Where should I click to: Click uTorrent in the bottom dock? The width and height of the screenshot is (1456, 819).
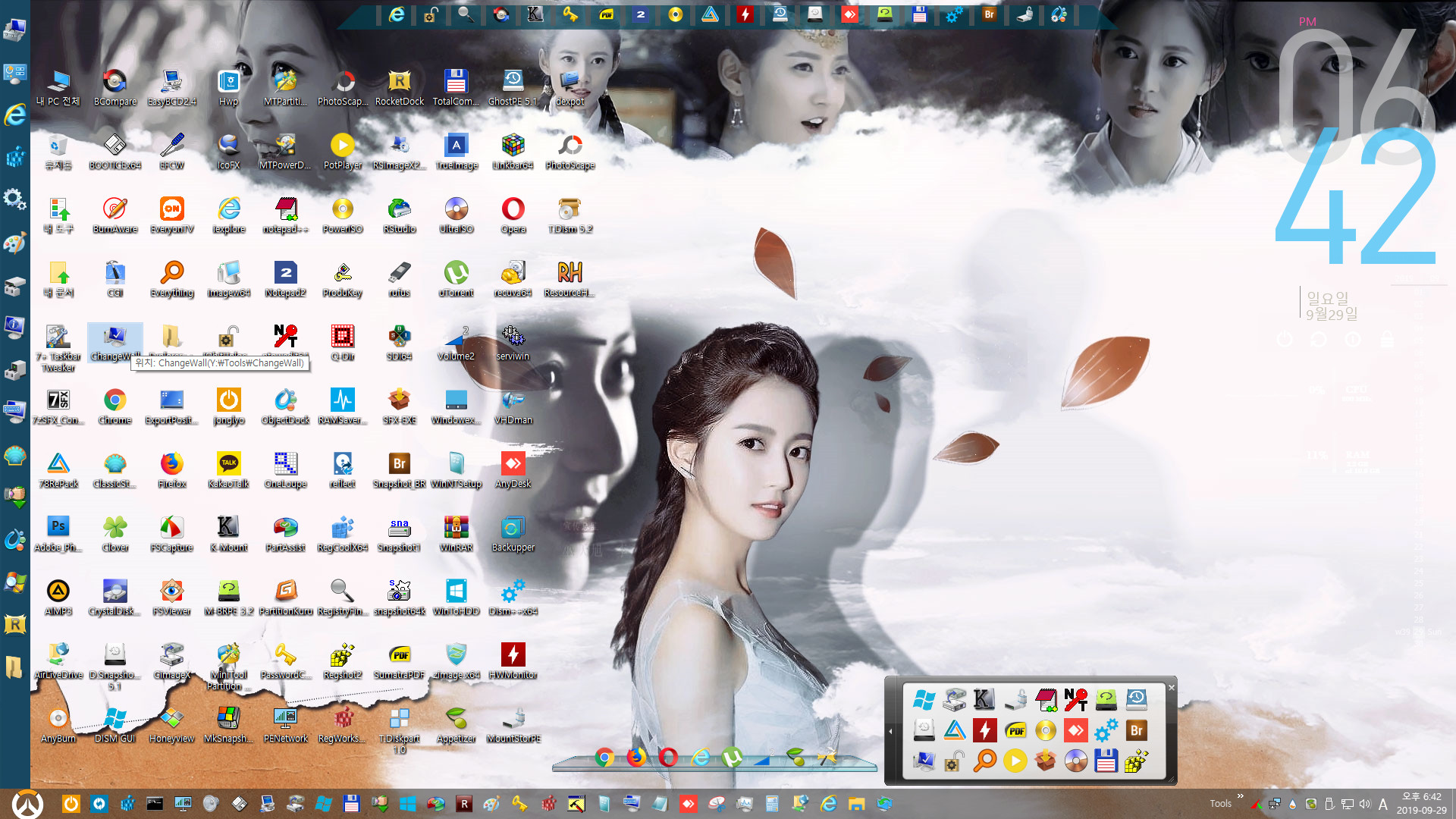pos(732,756)
